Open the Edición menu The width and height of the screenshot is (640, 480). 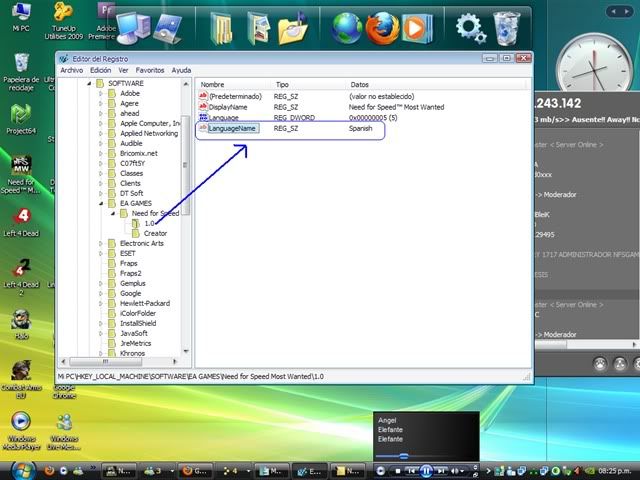[x=100, y=70]
